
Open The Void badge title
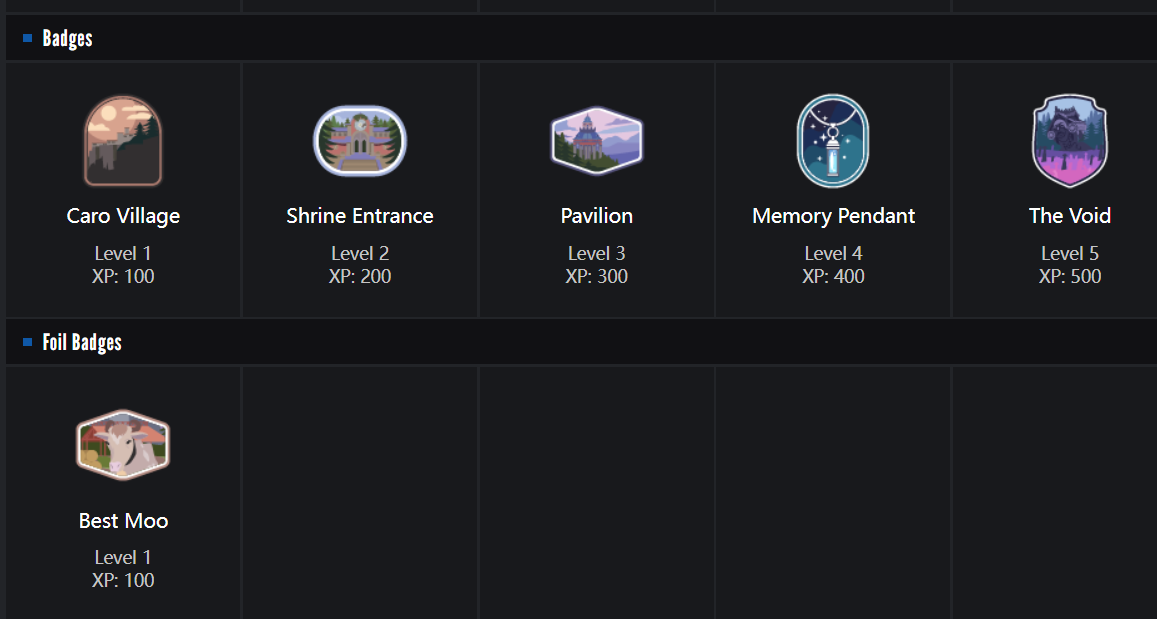[1069, 216]
